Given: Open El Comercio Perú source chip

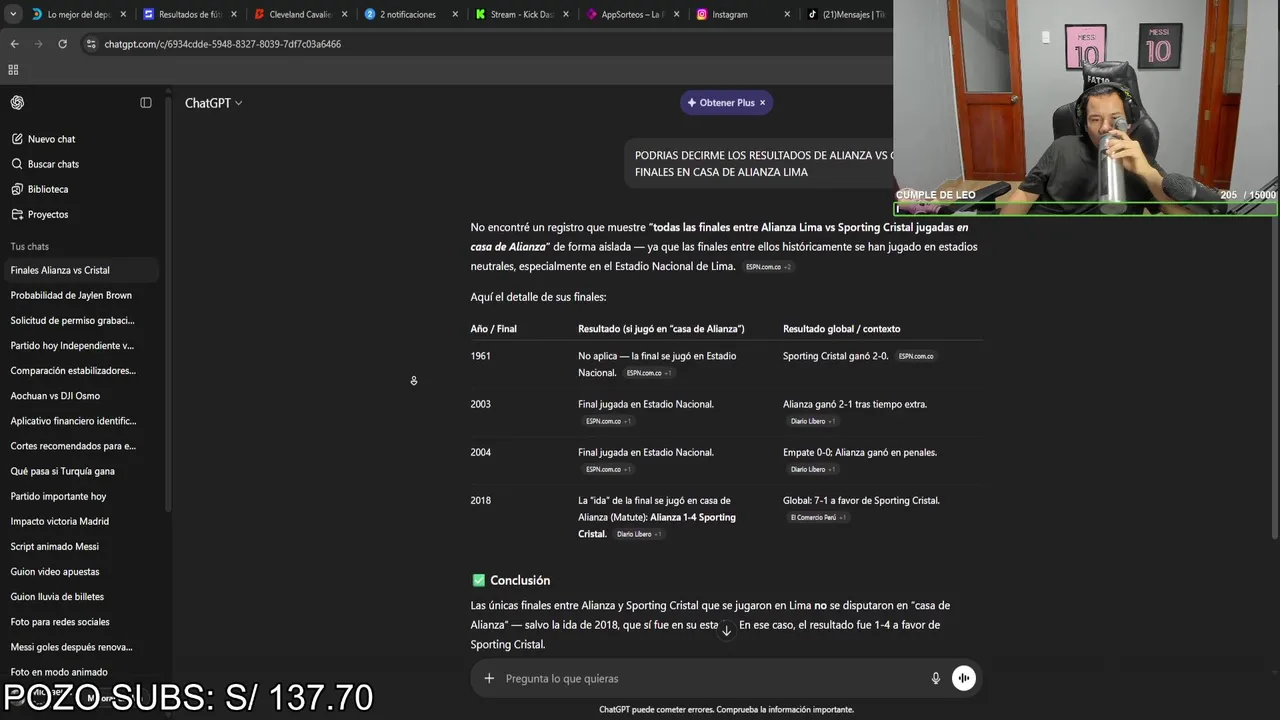Looking at the screenshot, I should [818, 518].
